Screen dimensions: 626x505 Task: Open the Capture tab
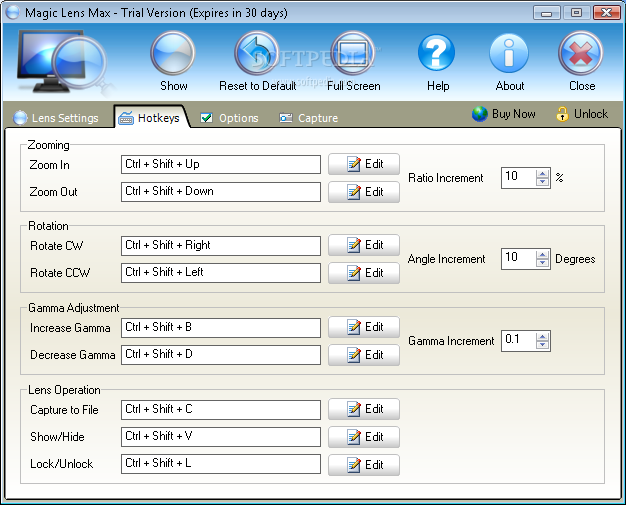click(309, 118)
